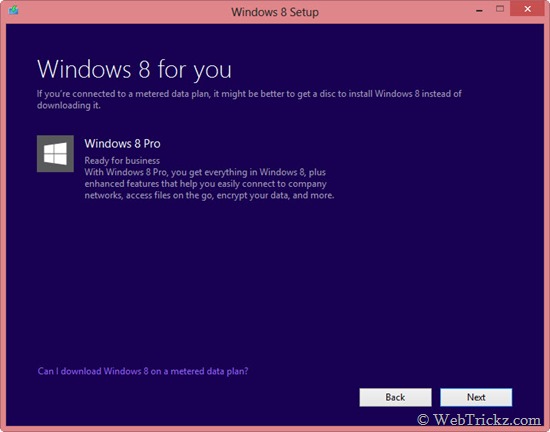550x432 pixels.
Task: Click the Windows 8 Pro description paragraph
Action: (x=209, y=184)
